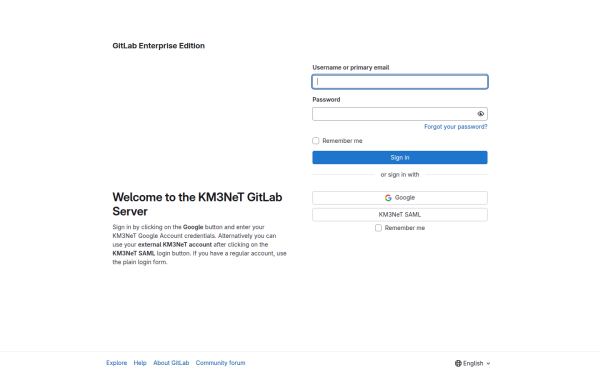This screenshot has height=375, width=600.
Task: Visit the About GitLab link
Action: (171, 363)
